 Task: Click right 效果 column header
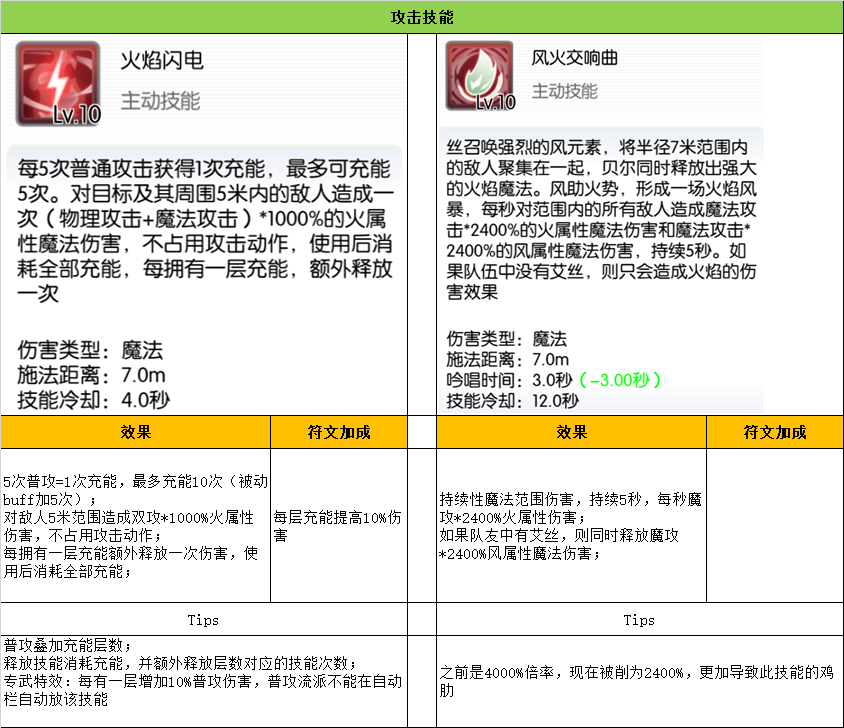[571, 432]
